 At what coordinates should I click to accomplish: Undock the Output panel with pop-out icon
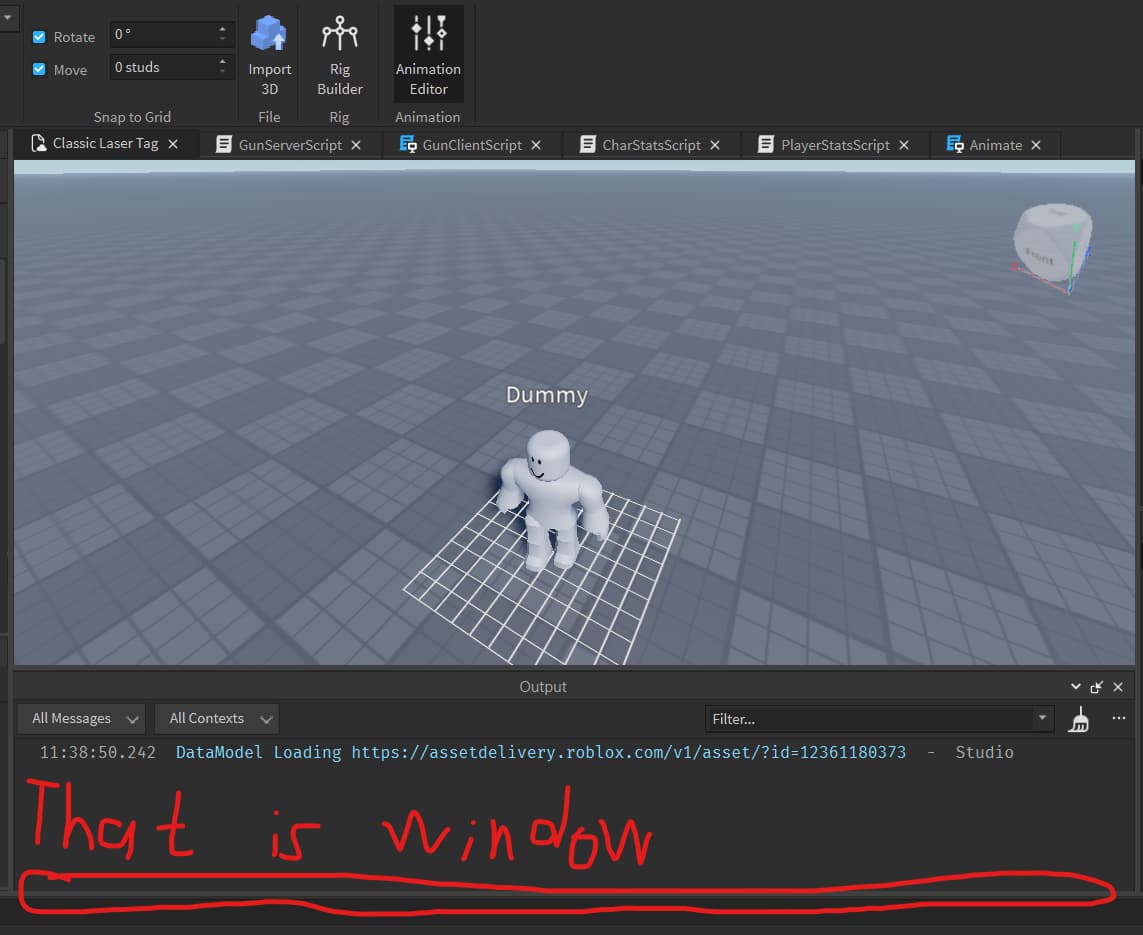[1097, 687]
